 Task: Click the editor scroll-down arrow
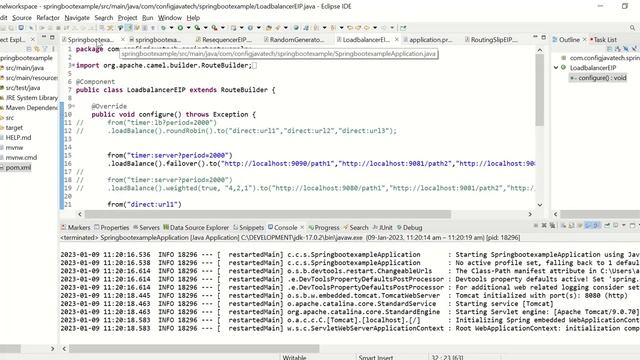(540, 205)
